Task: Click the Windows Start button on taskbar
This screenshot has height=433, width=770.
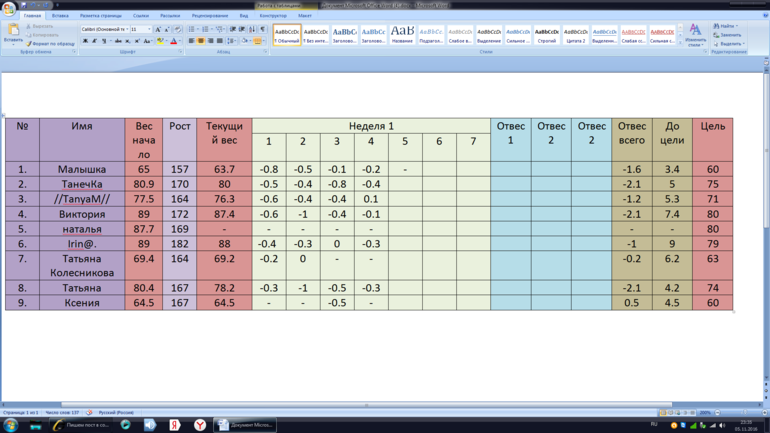Action: pos(11,425)
